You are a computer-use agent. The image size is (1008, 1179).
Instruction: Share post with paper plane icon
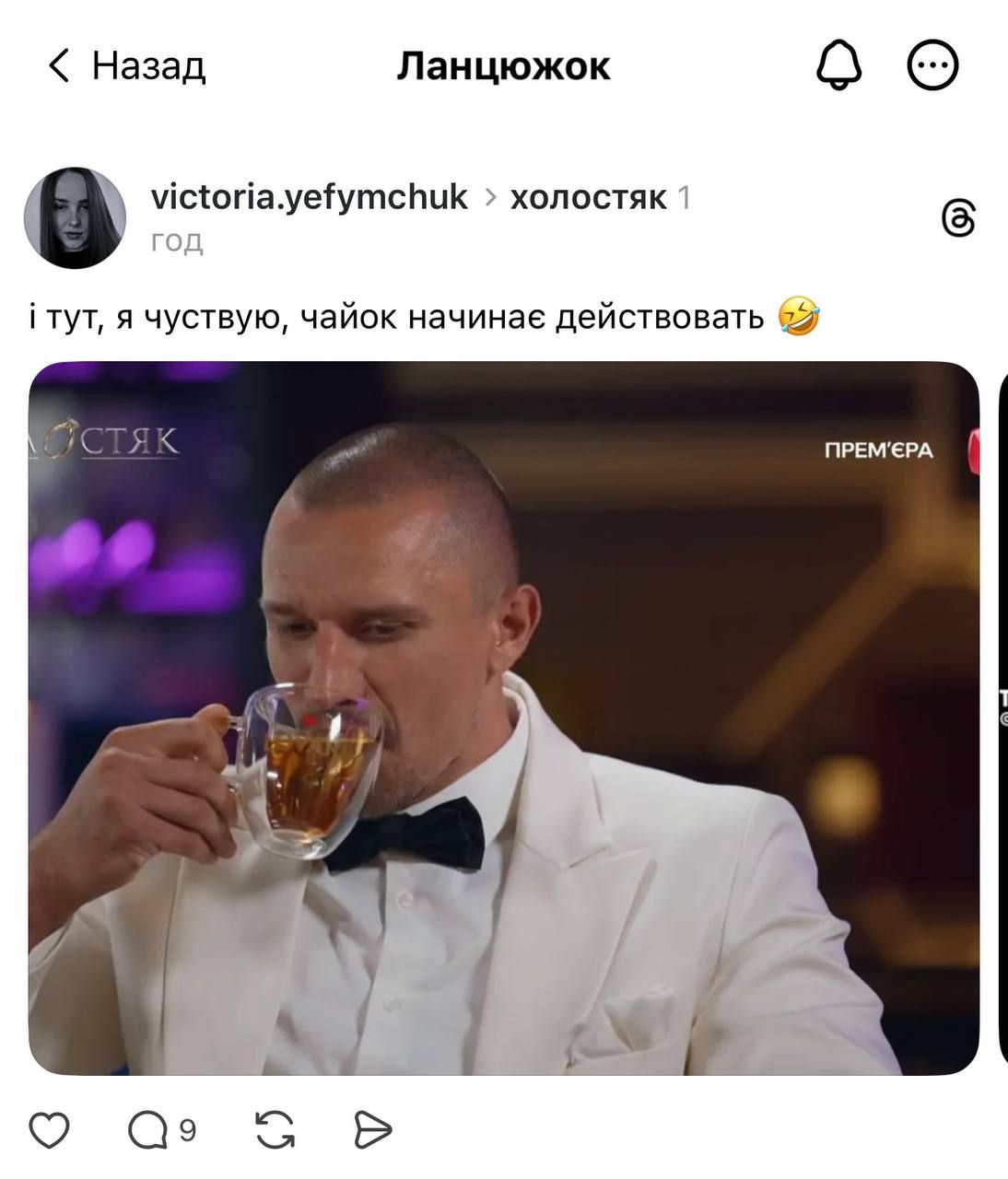373,1130
